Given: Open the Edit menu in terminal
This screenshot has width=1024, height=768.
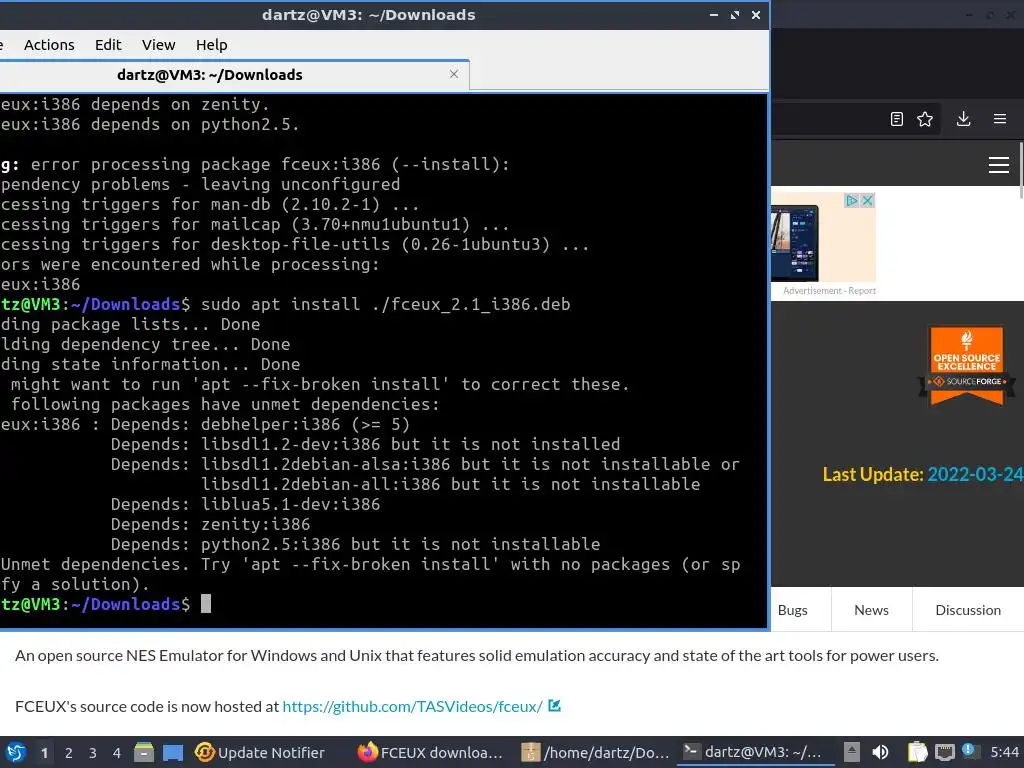Looking at the screenshot, I should pos(108,45).
